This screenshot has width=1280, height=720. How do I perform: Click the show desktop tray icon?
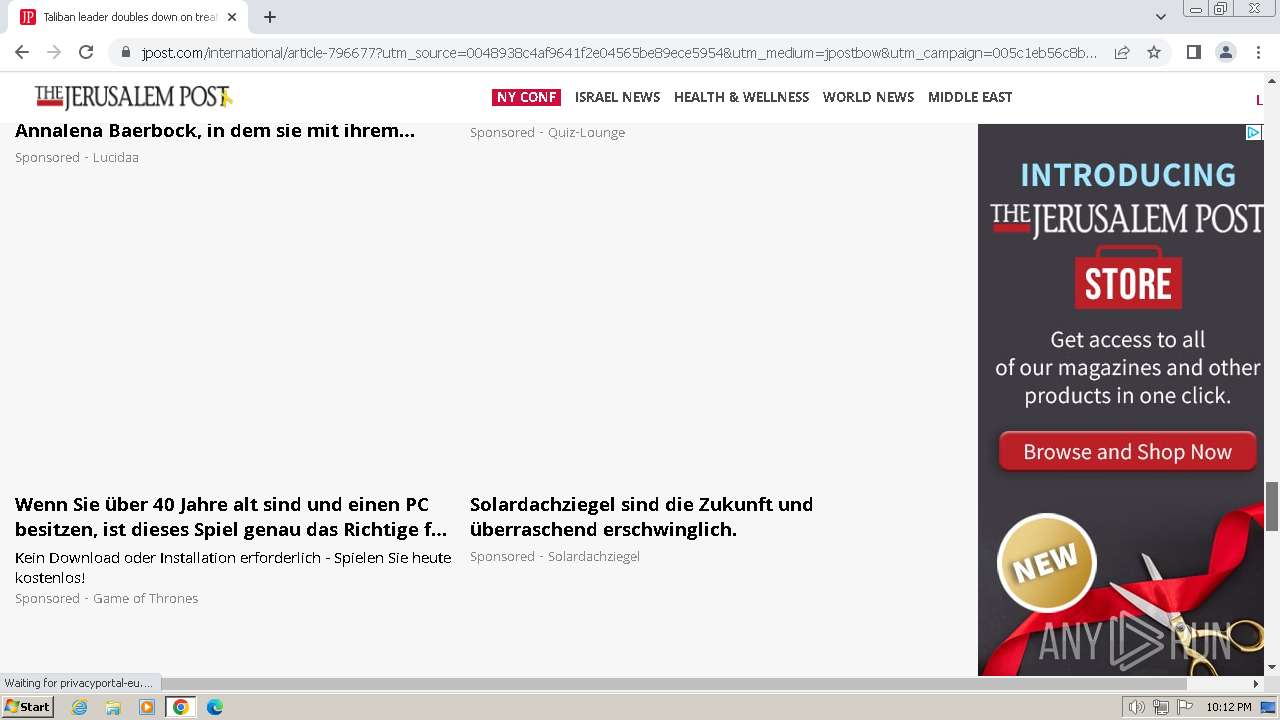tap(1269, 707)
